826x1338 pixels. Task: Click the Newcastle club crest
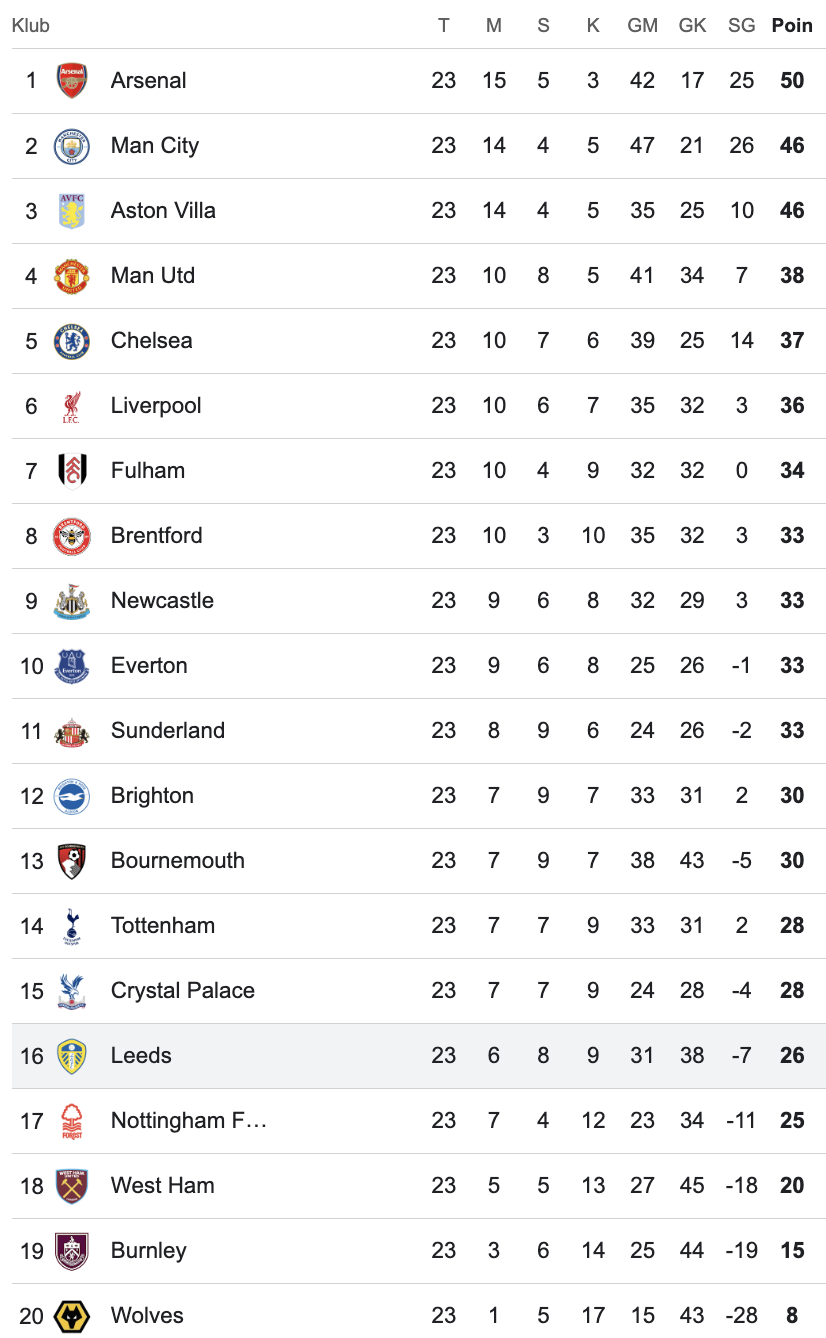coord(72,601)
